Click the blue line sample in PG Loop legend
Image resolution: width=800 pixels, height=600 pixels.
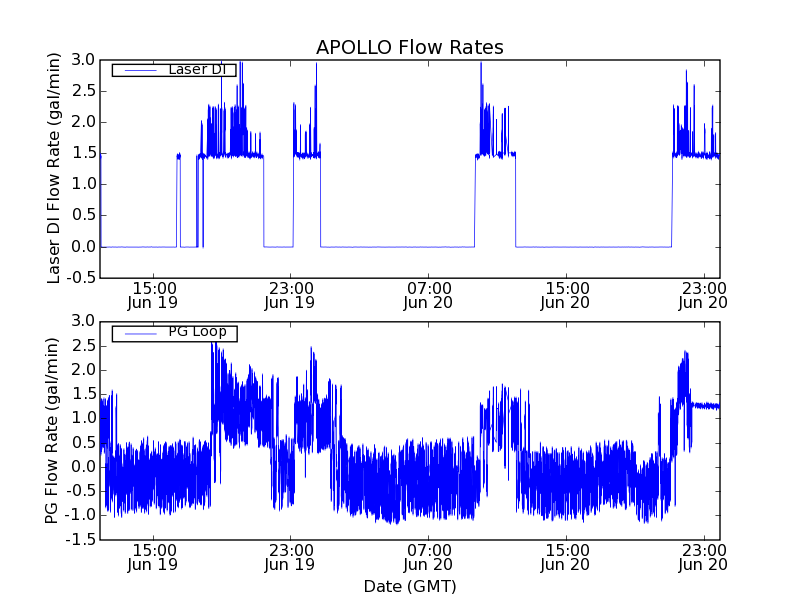[138, 333]
